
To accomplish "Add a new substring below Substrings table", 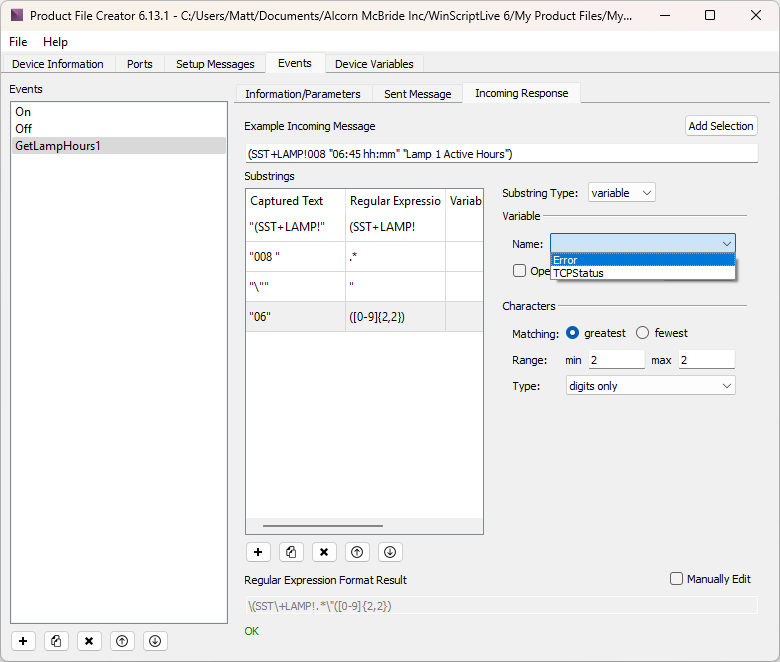I will (x=258, y=552).
